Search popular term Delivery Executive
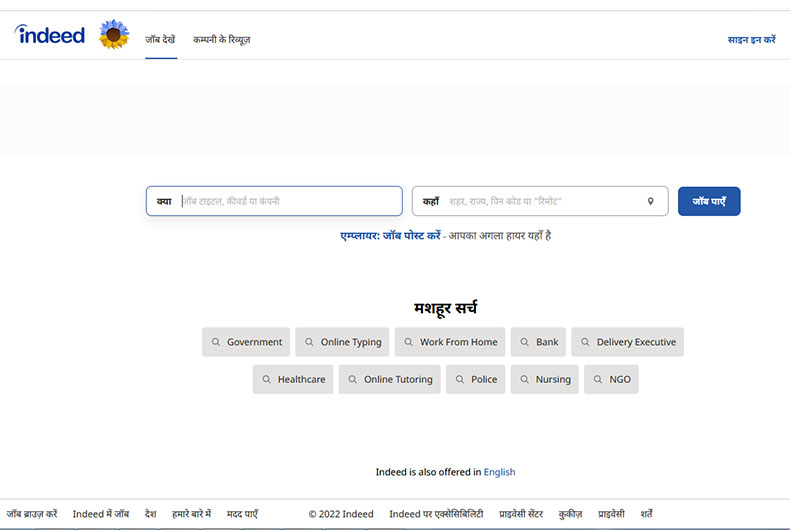 [x=628, y=342]
